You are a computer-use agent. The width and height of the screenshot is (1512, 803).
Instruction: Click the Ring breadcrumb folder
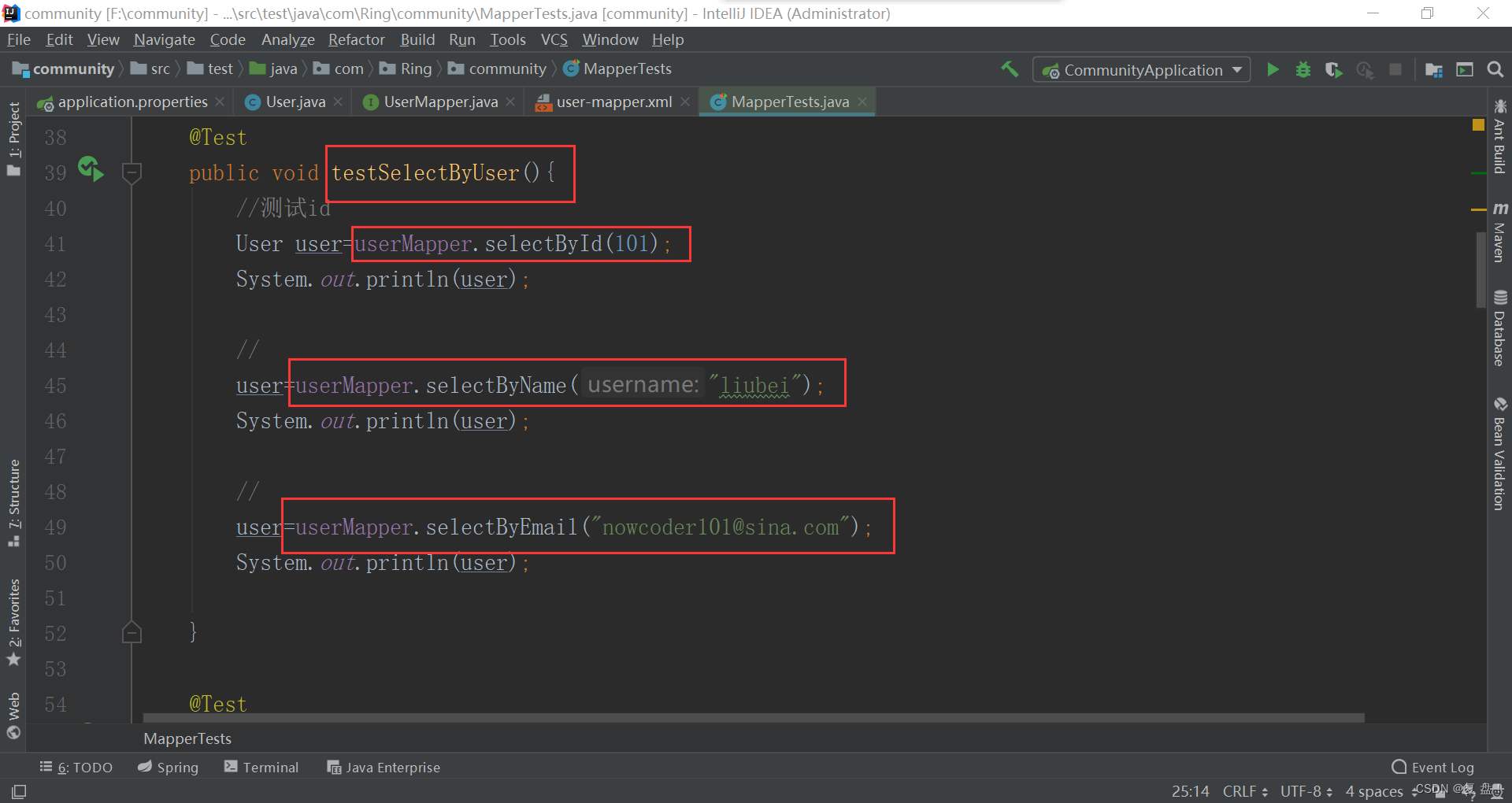(x=406, y=69)
